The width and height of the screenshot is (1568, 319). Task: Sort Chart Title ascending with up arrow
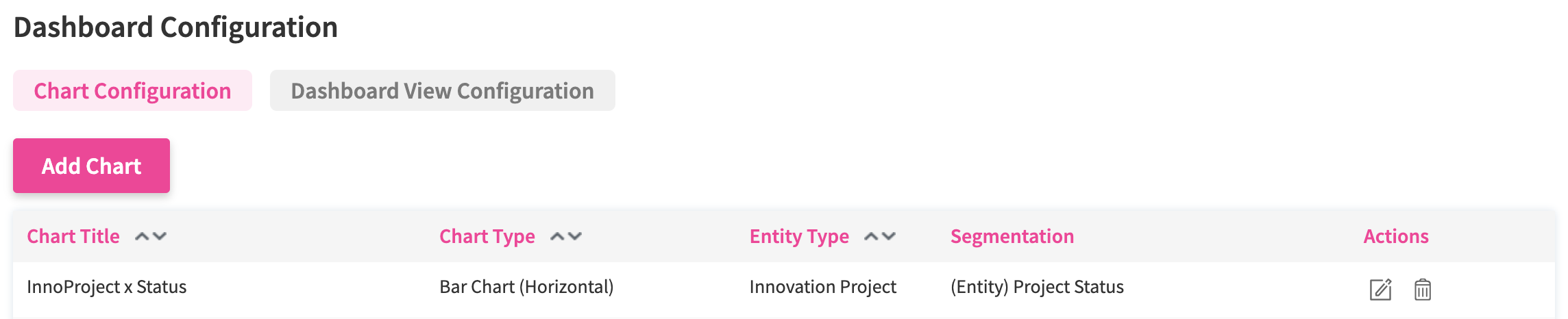[142, 236]
